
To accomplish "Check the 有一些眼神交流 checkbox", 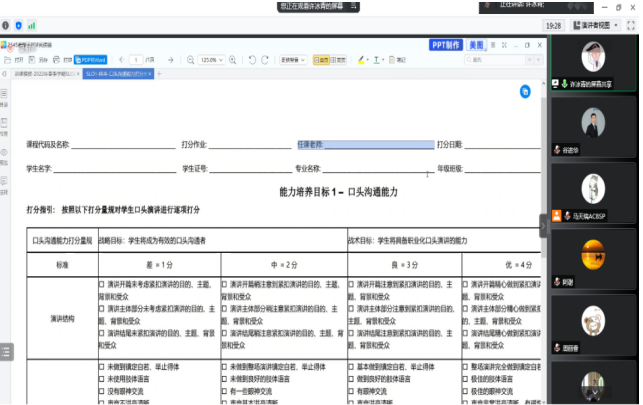I will 224,391.
